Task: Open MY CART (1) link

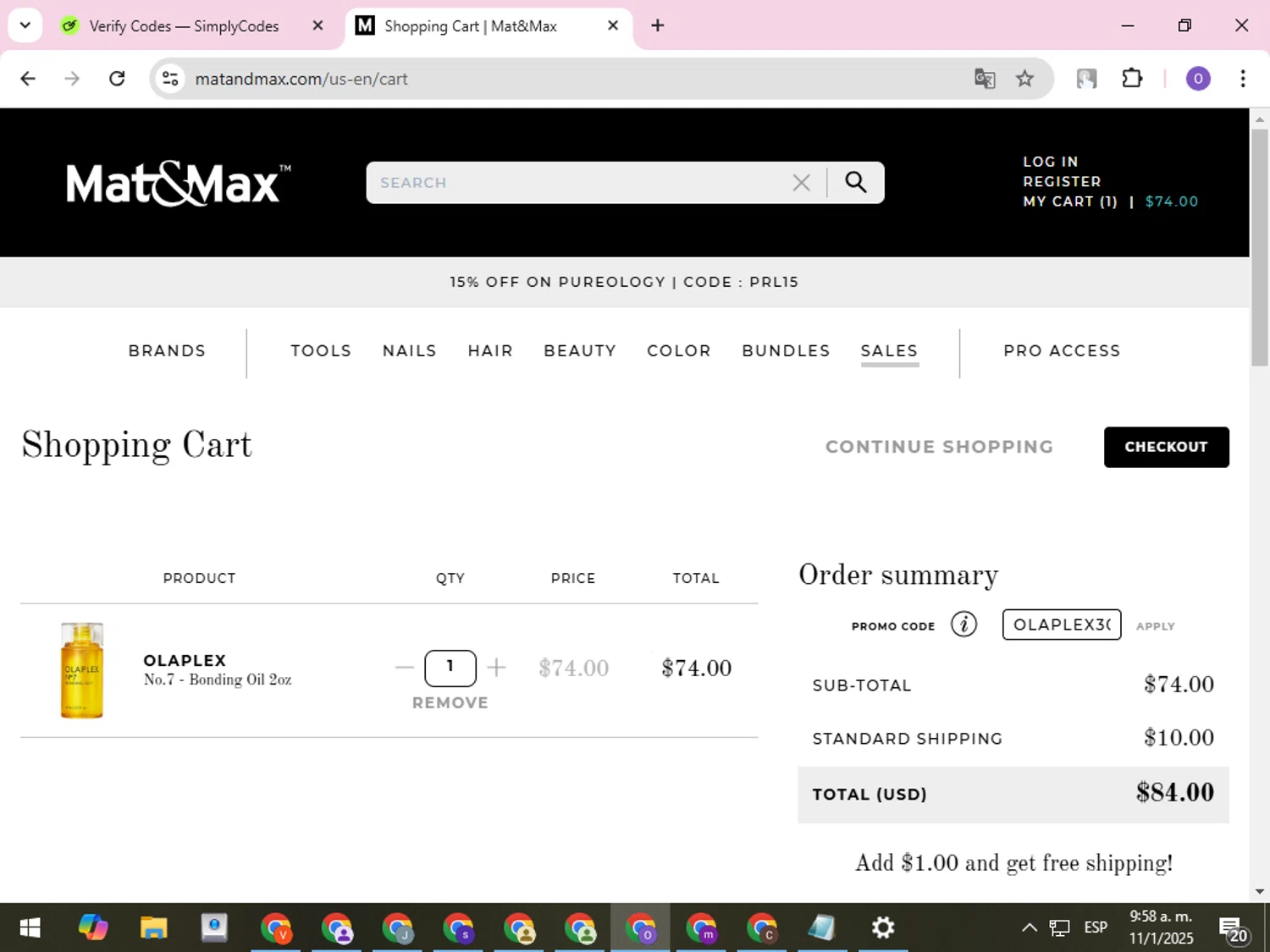Action: click(1070, 201)
